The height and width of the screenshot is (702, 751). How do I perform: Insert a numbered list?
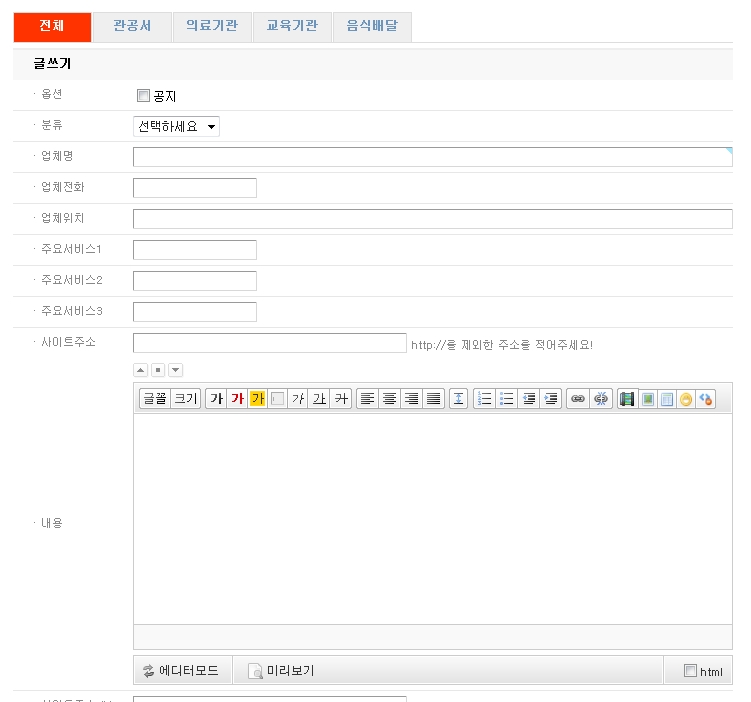(485, 399)
